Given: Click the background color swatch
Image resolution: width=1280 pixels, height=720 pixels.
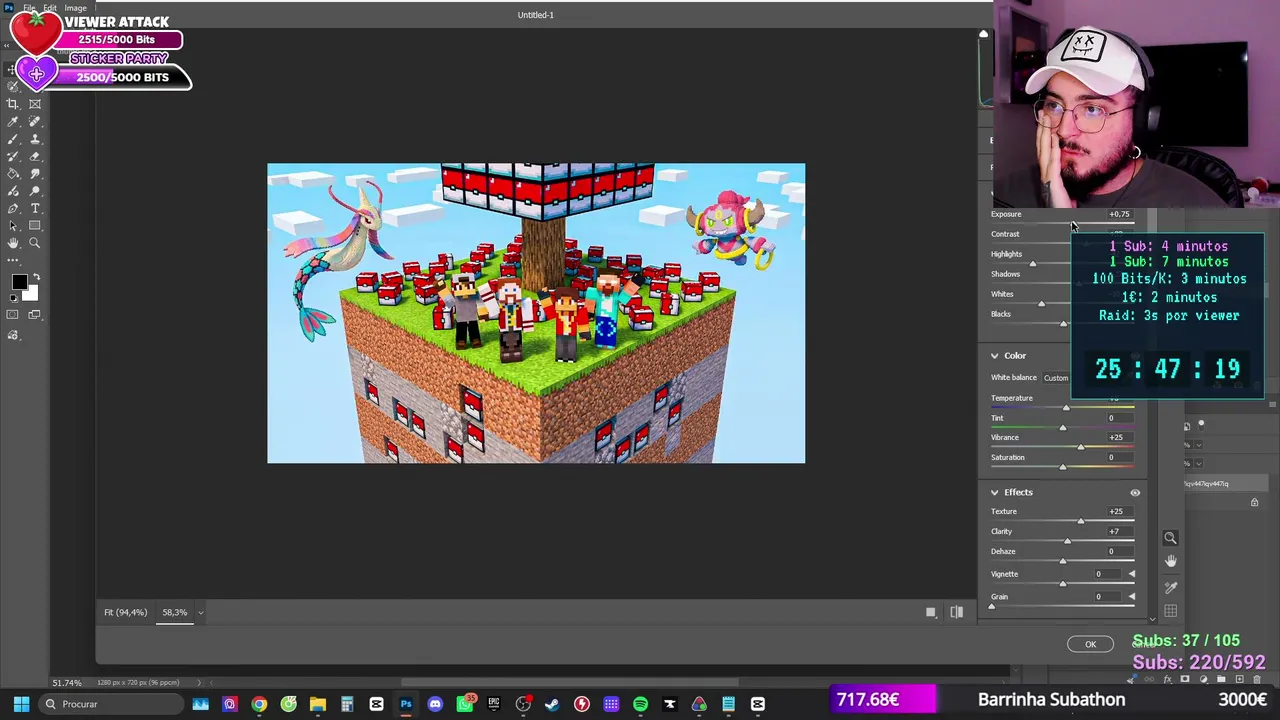Looking at the screenshot, I should click(30, 293).
